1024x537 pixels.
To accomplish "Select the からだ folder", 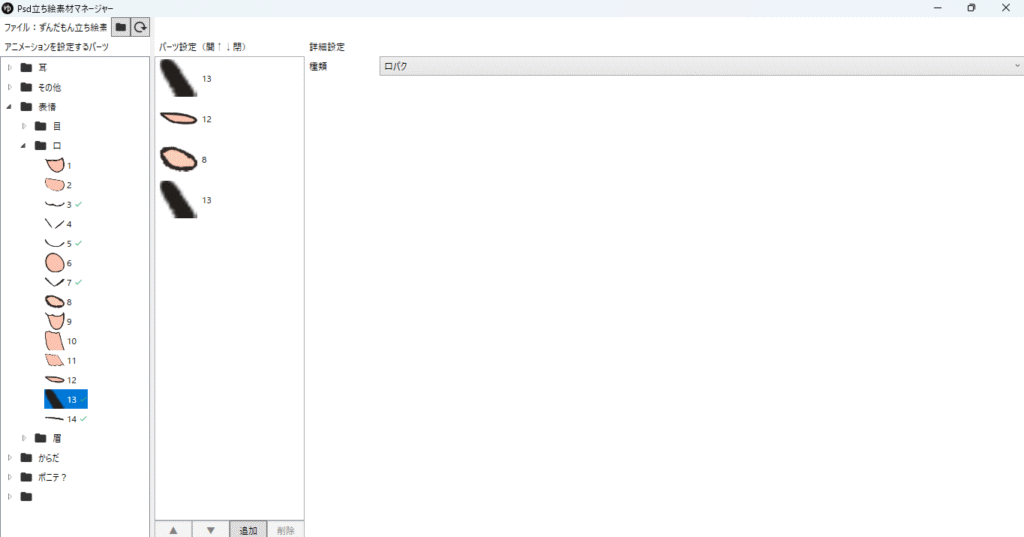I will click(47, 458).
